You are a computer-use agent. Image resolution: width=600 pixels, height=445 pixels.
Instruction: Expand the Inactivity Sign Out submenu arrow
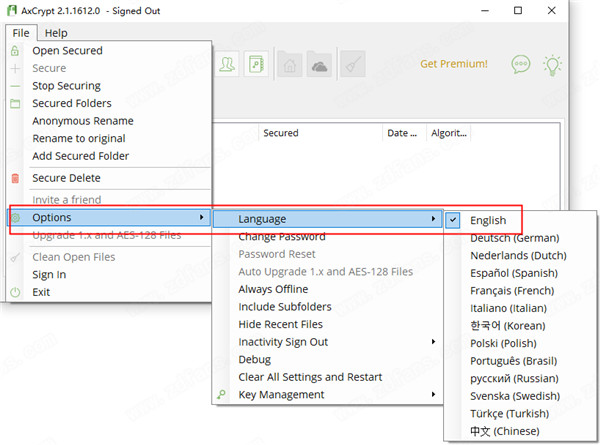pyautogui.click(x=433, y=342)
